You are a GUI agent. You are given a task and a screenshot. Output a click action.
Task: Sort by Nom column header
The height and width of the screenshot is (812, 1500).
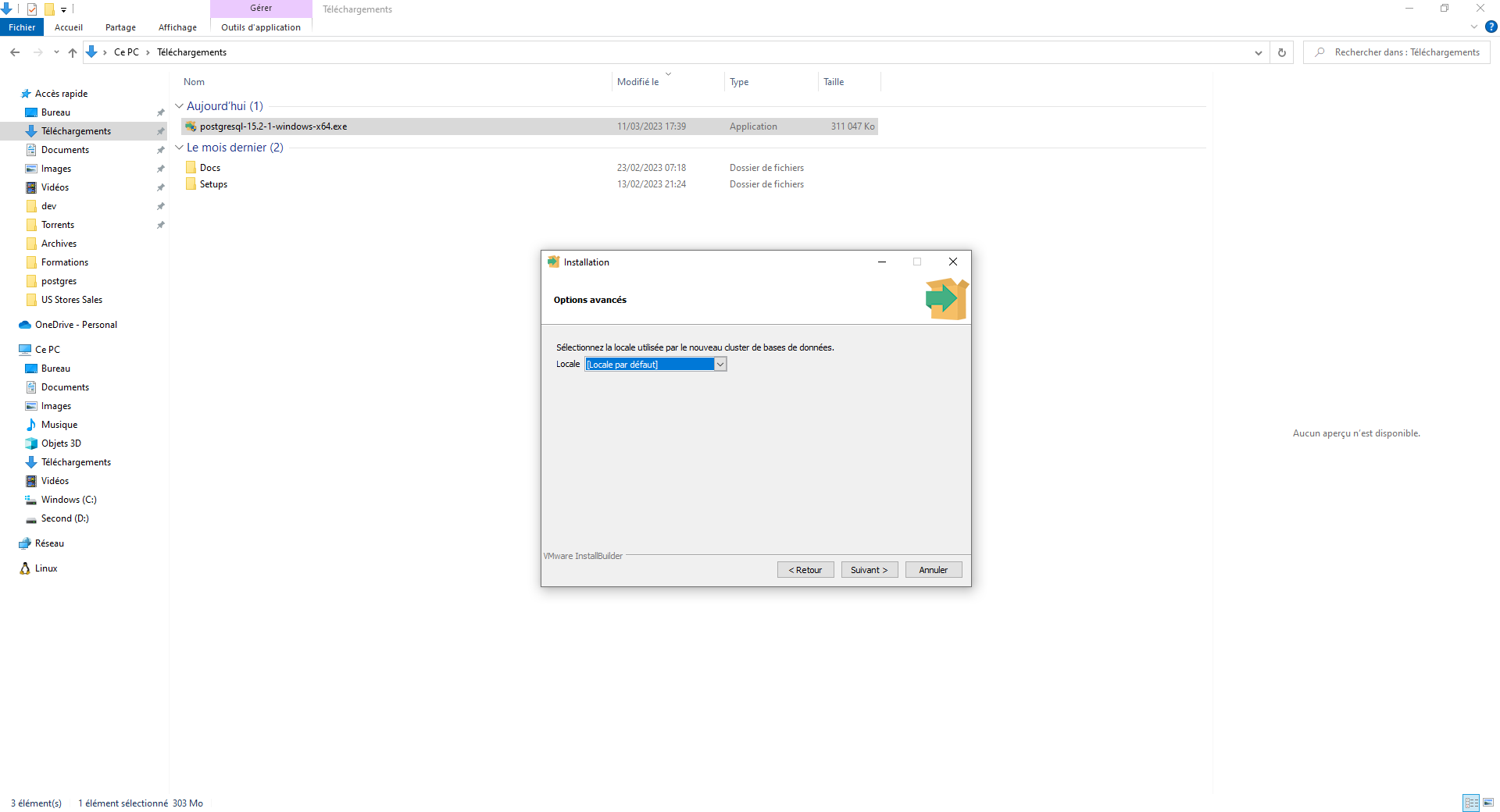pyautogui.click(x=194, y=82)
